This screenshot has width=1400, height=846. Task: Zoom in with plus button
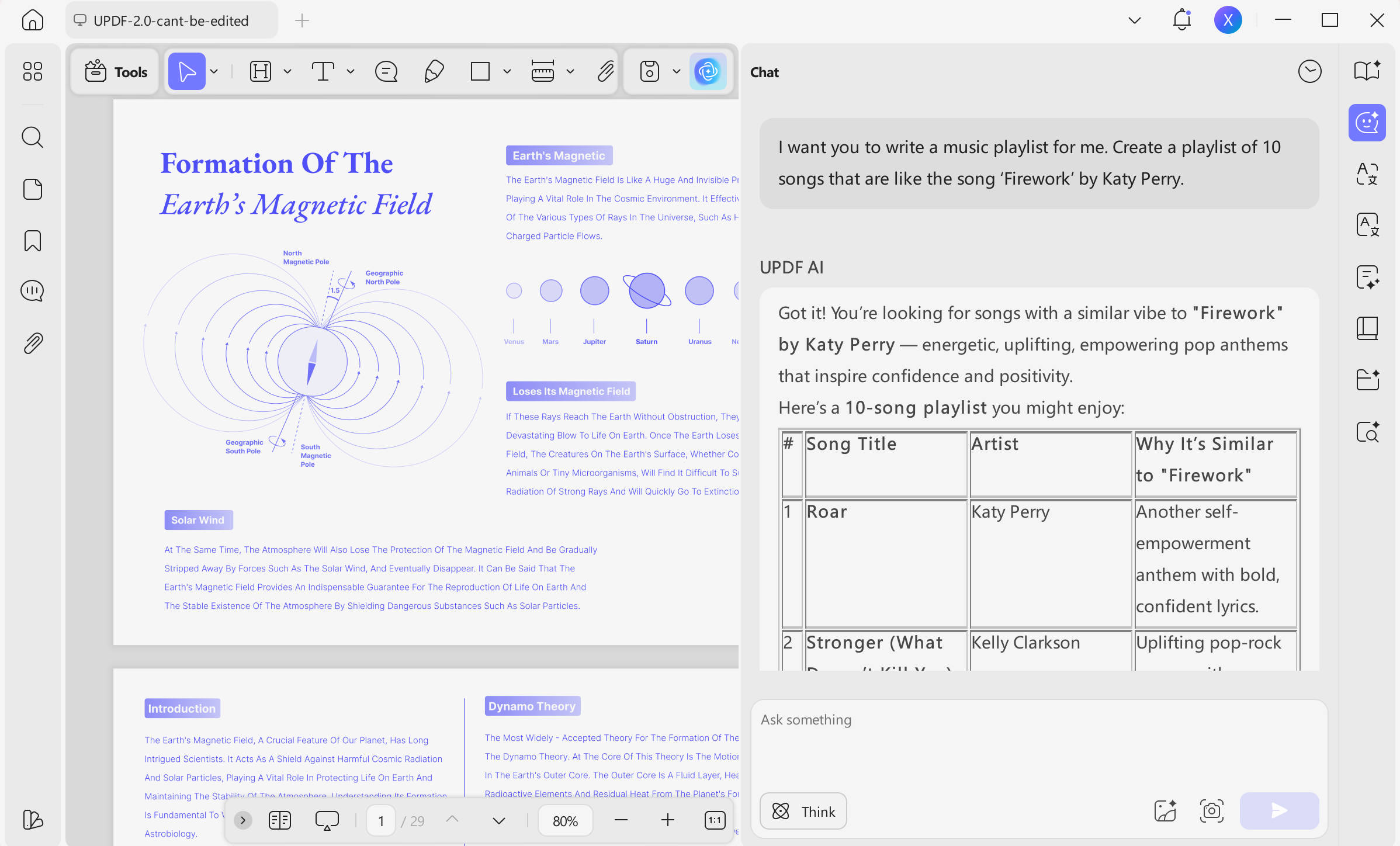point(668,820)
